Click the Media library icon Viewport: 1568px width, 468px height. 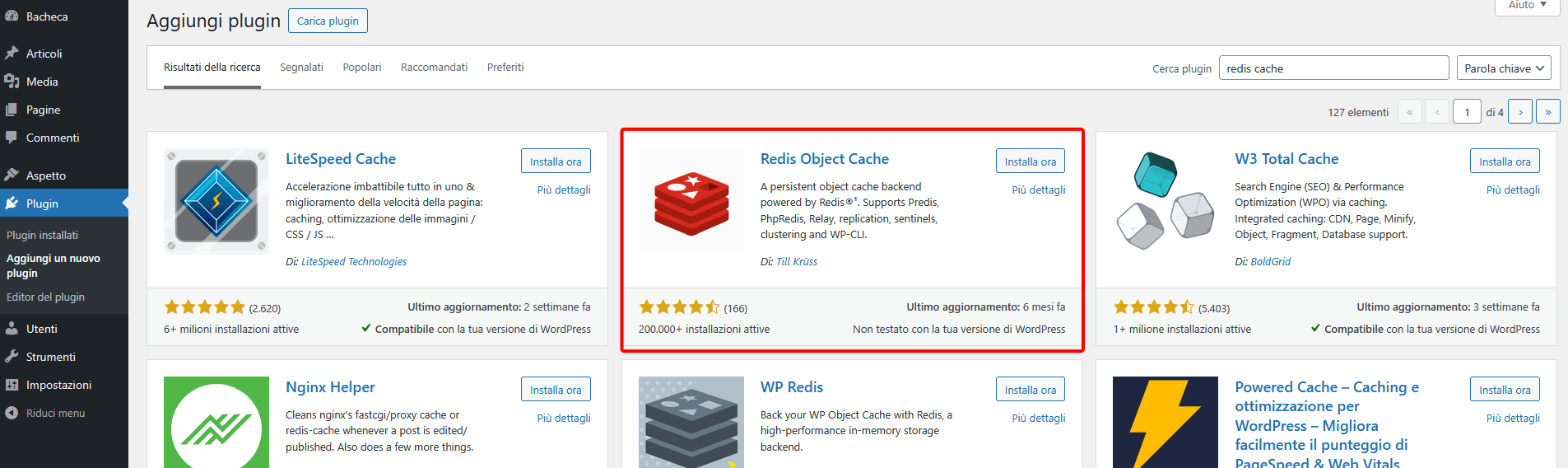tap(12, 82)
